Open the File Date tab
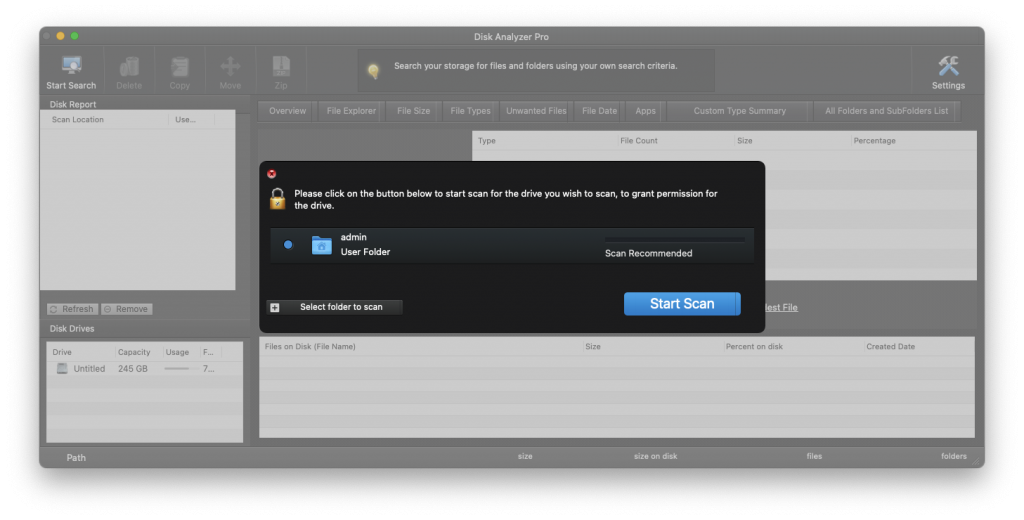The width and height of the screenshot is (1024, 520). point(600,111)
